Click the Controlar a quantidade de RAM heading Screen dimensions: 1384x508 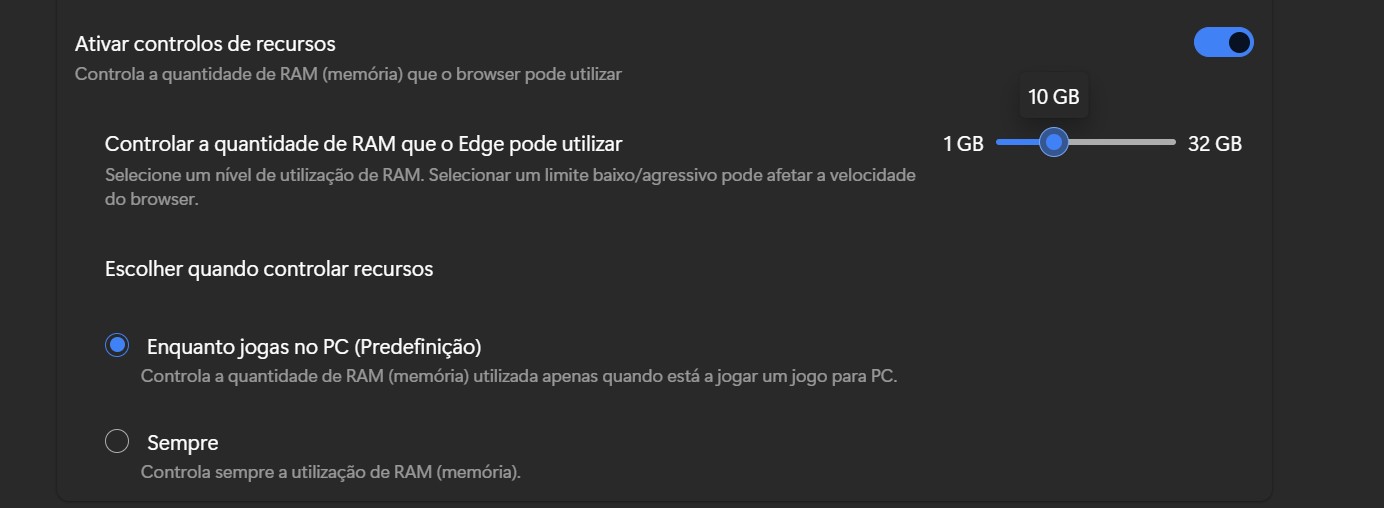363,144
